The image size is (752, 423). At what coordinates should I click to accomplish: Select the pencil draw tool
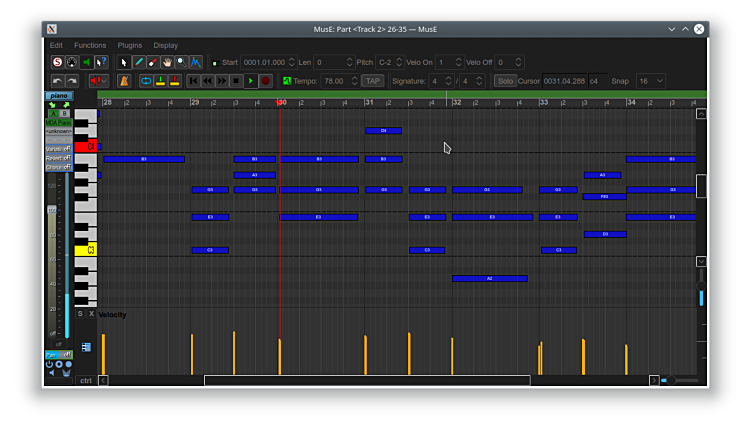(139, 62)
